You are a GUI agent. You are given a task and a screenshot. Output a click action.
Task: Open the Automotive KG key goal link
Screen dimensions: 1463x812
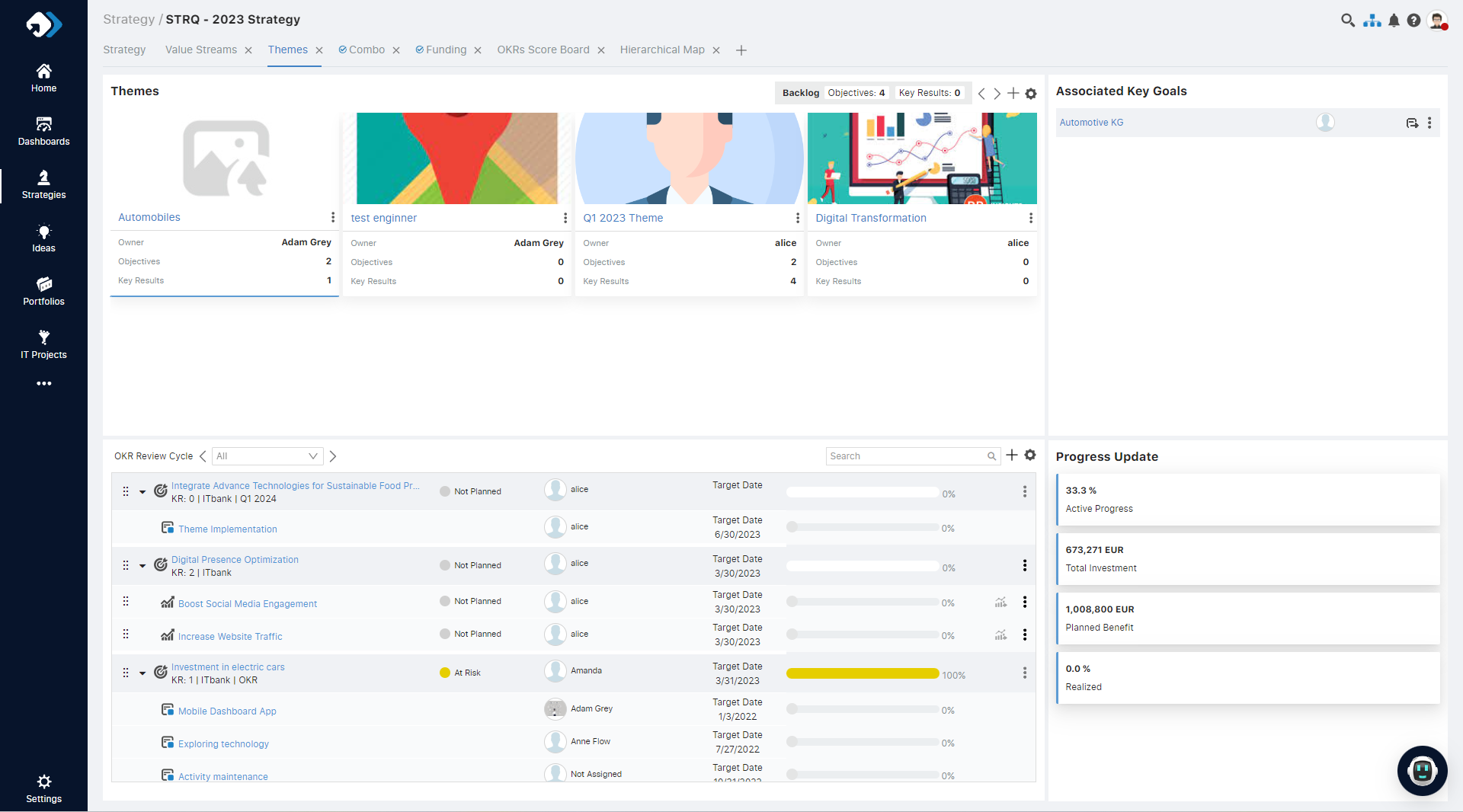1091,123
